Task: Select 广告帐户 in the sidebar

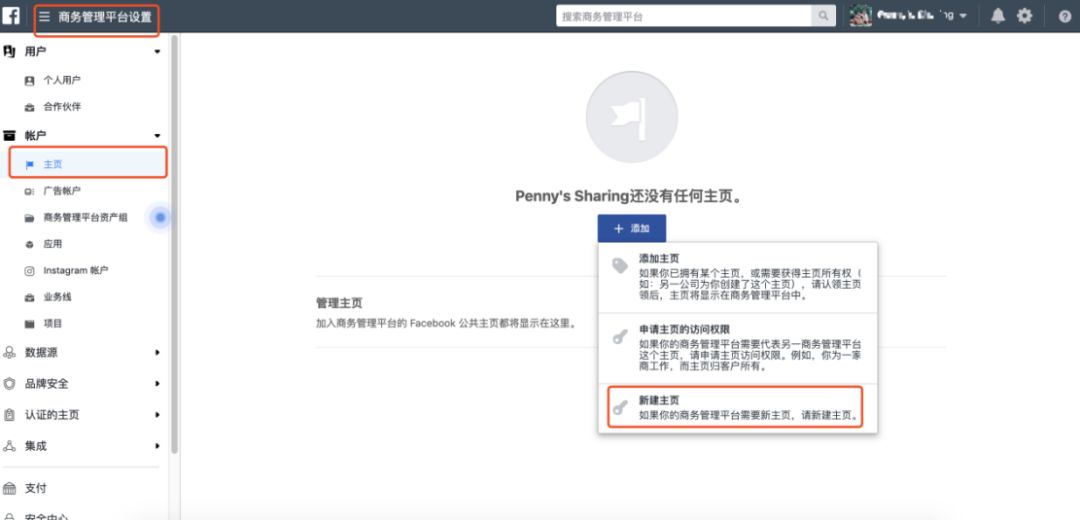Action: (x=62, y=191)
